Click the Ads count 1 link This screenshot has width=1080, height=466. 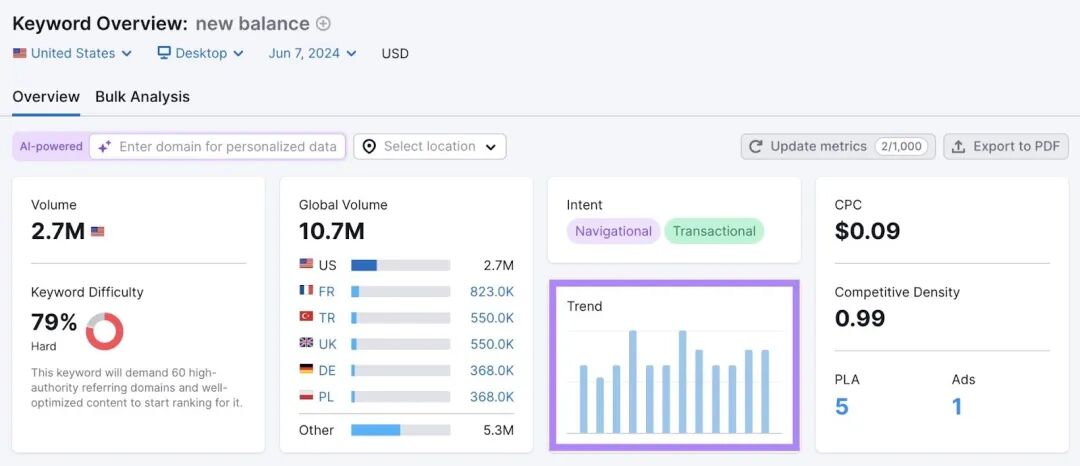click(957, 407)
